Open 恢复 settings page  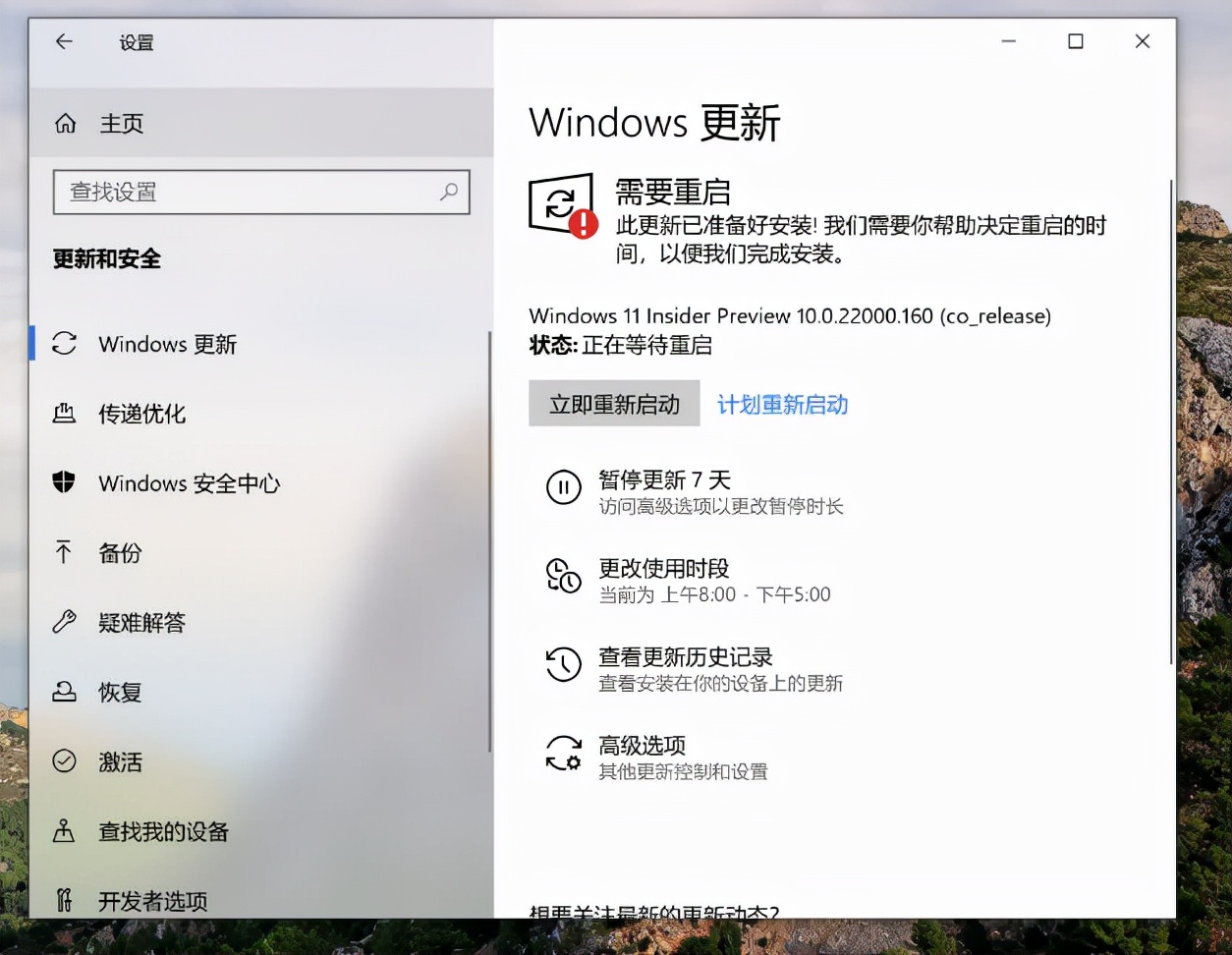pyautogui.click(x=259, y=692)
